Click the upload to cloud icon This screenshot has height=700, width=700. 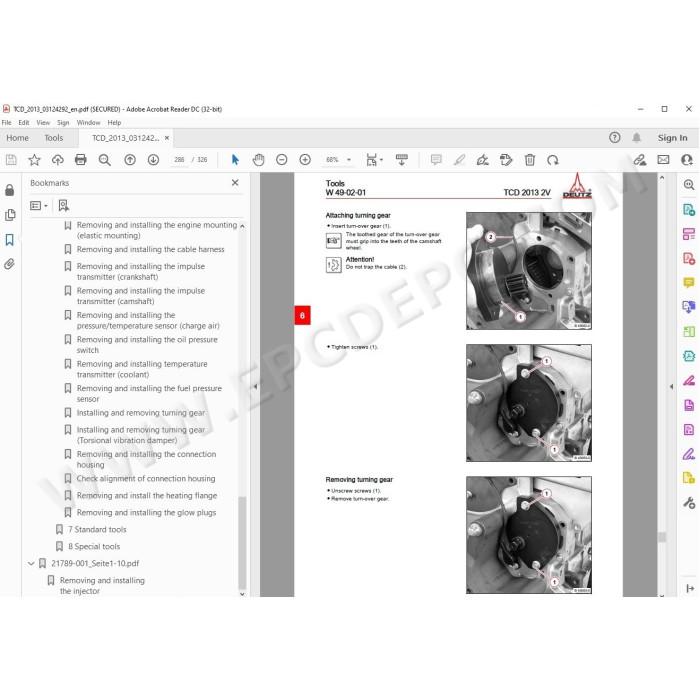pos(58,160)
